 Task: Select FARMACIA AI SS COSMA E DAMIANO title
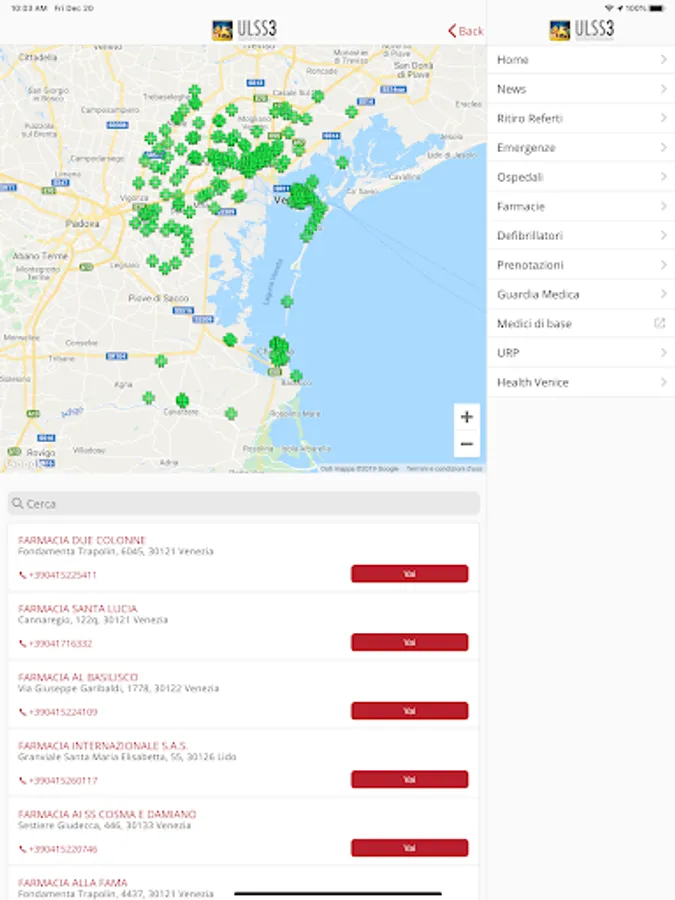click(107, 814)
